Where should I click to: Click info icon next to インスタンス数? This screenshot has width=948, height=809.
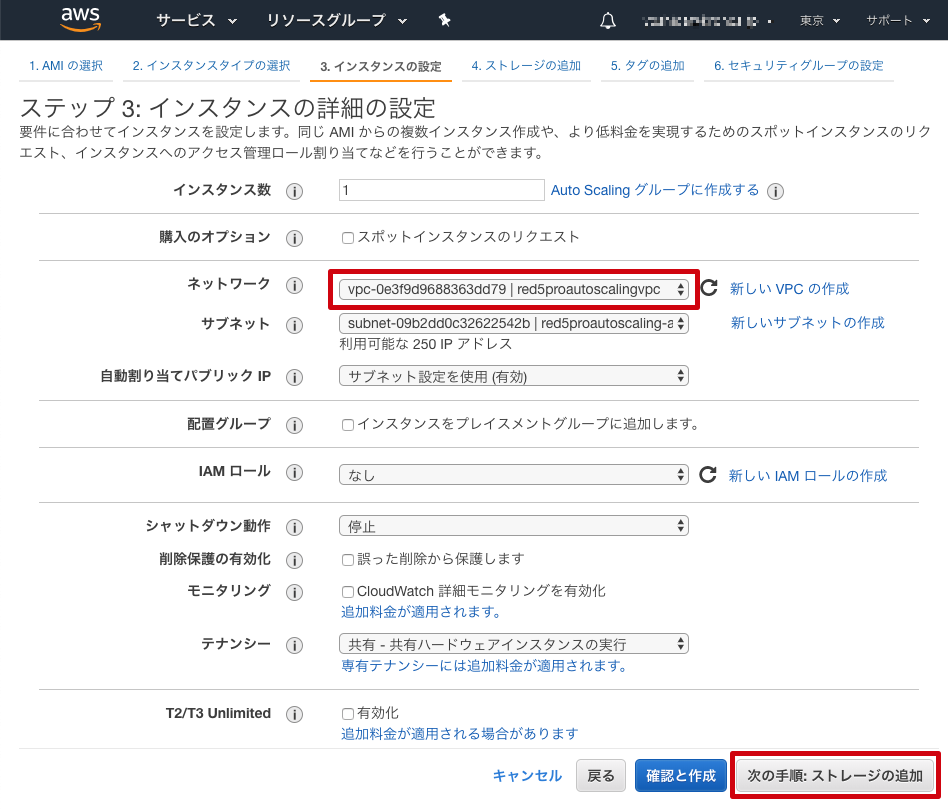[294, 191]
